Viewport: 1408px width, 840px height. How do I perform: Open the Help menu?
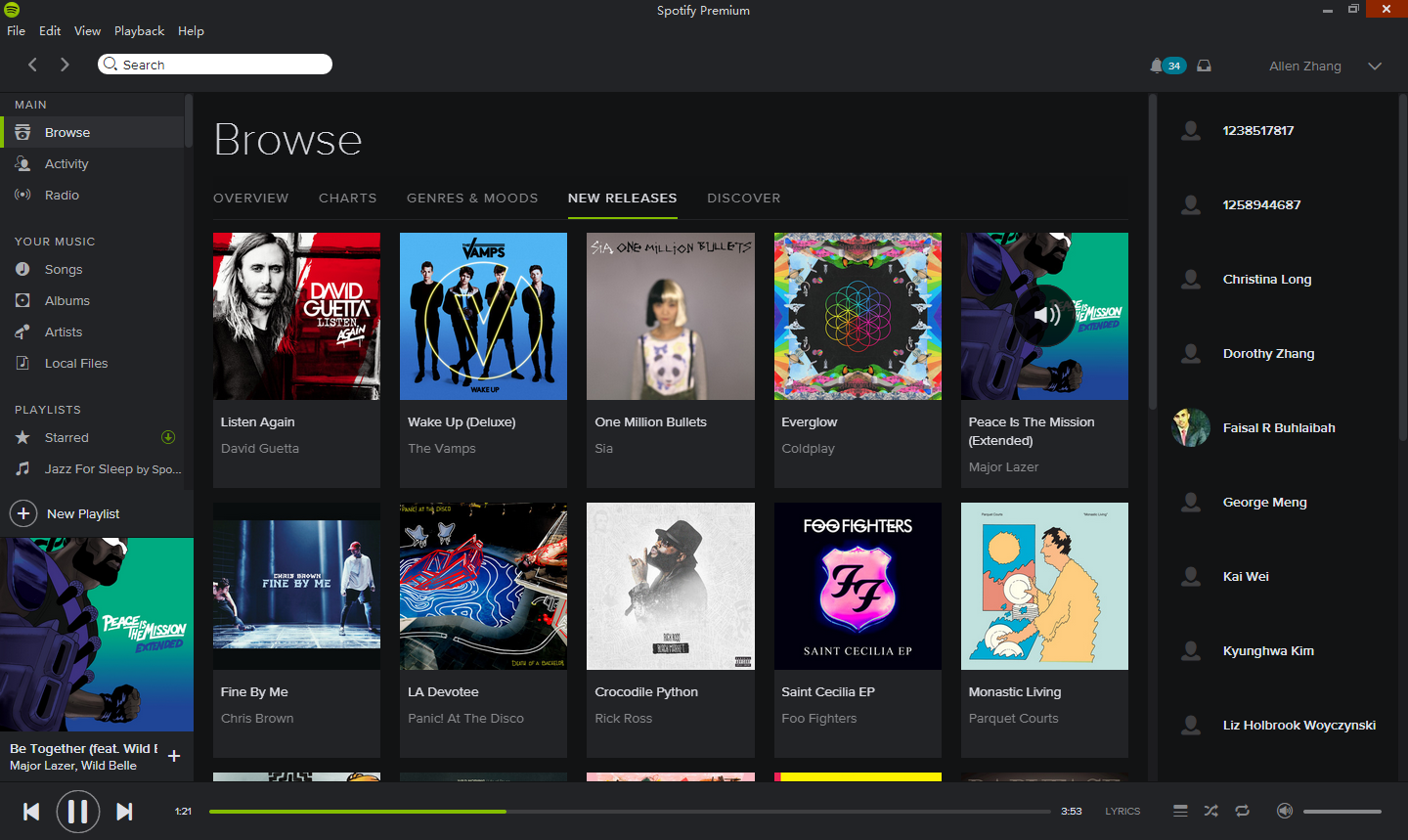[191, 30]
